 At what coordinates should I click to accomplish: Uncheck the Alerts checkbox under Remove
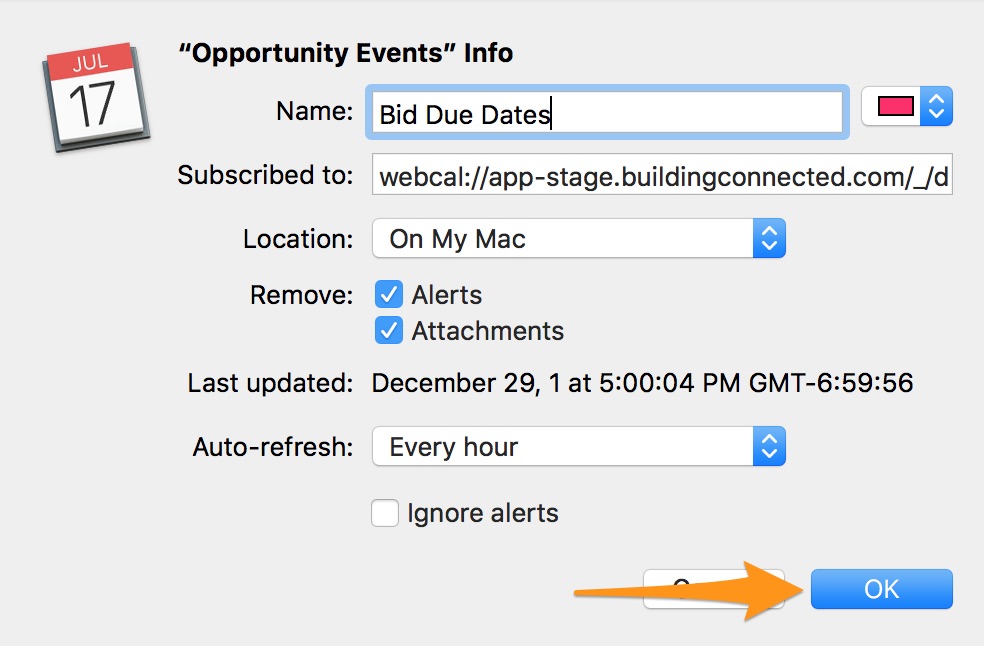pyautogui.click(x=388, y=295)
